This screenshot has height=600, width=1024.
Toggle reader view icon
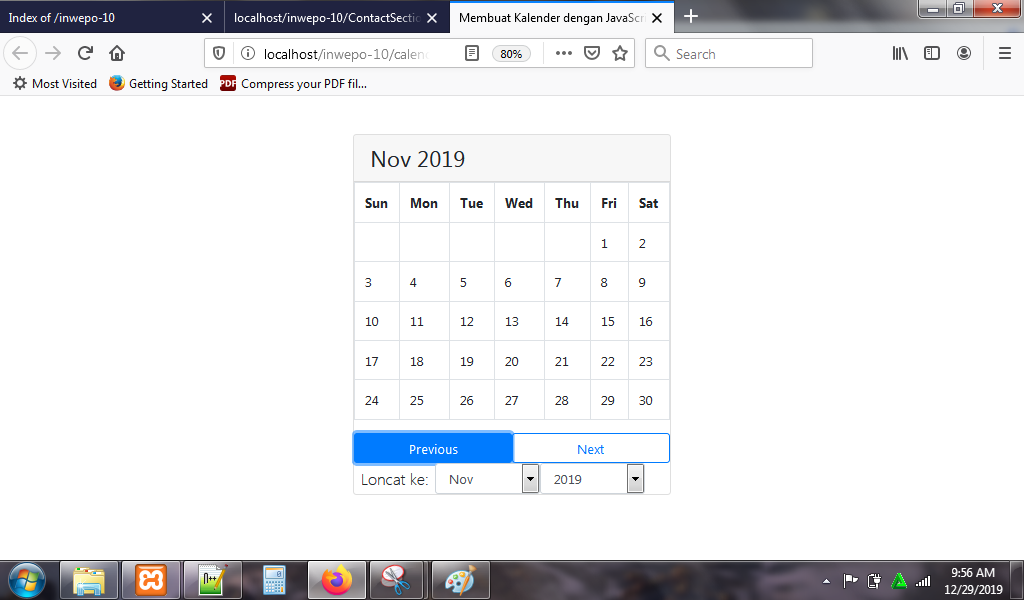(472, 54)
